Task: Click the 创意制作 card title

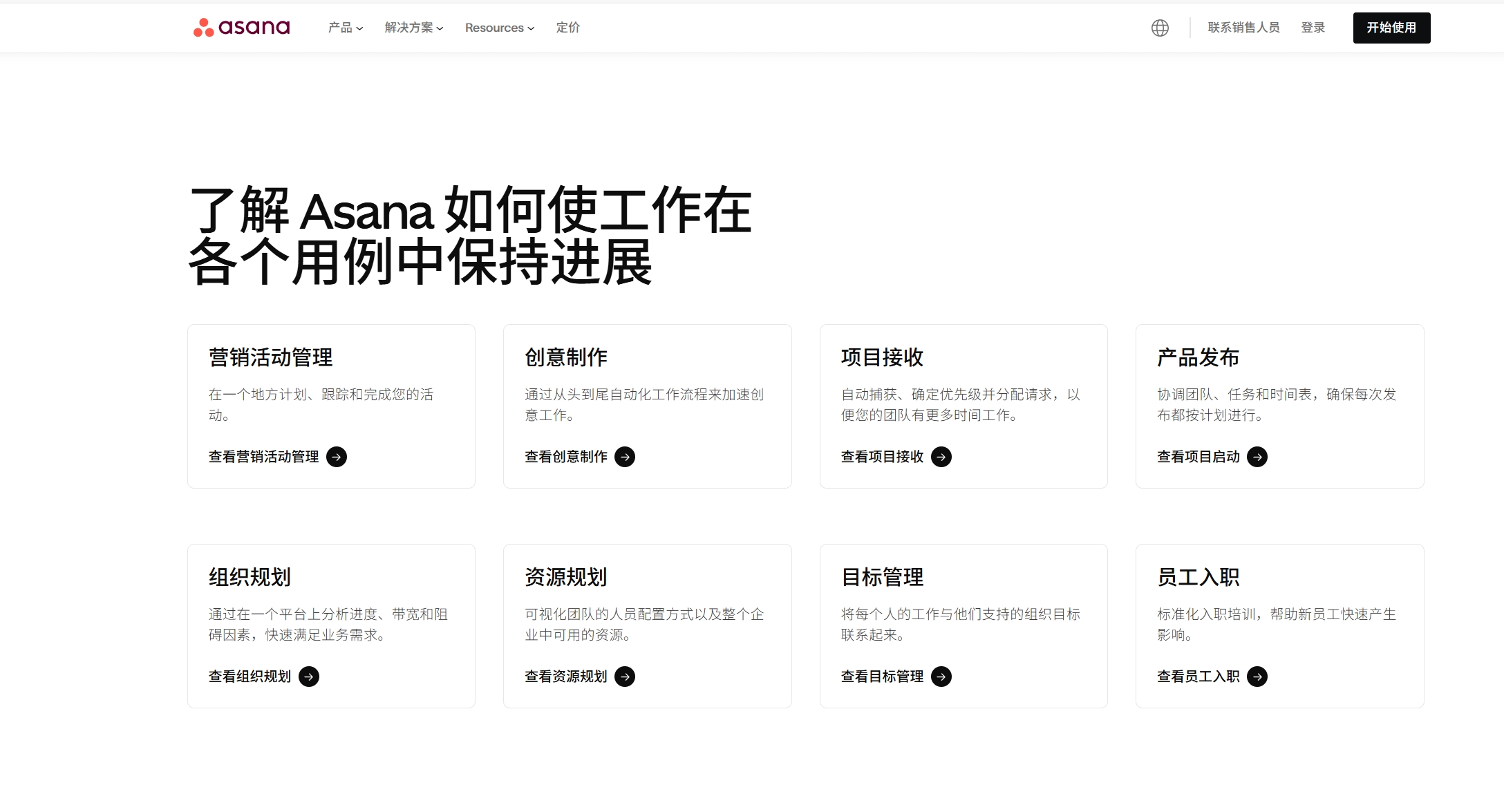Action: 566,357
